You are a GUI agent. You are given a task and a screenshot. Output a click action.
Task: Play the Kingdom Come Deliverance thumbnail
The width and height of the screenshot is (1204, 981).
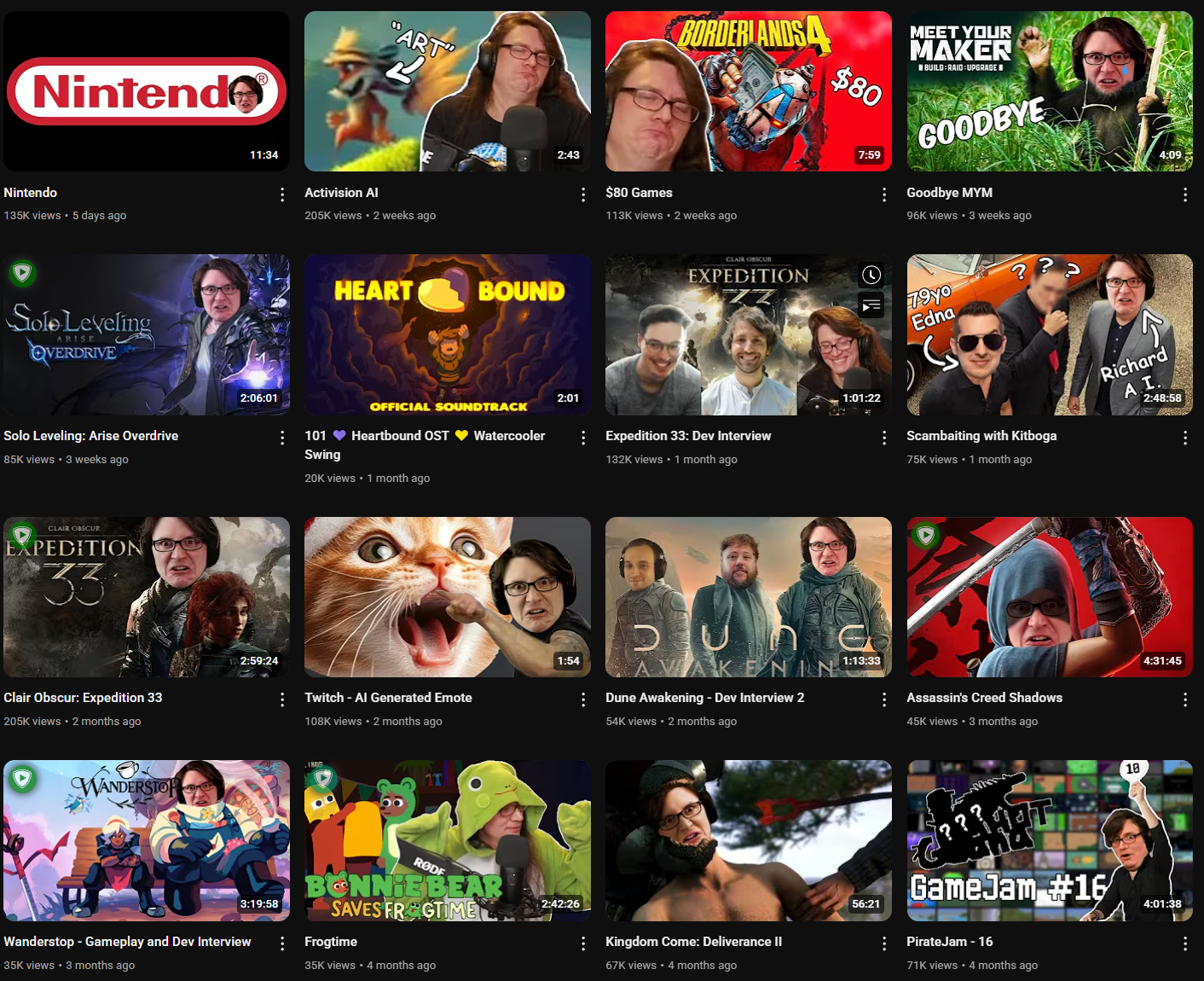pyautogui.click(x=749, y=840)
